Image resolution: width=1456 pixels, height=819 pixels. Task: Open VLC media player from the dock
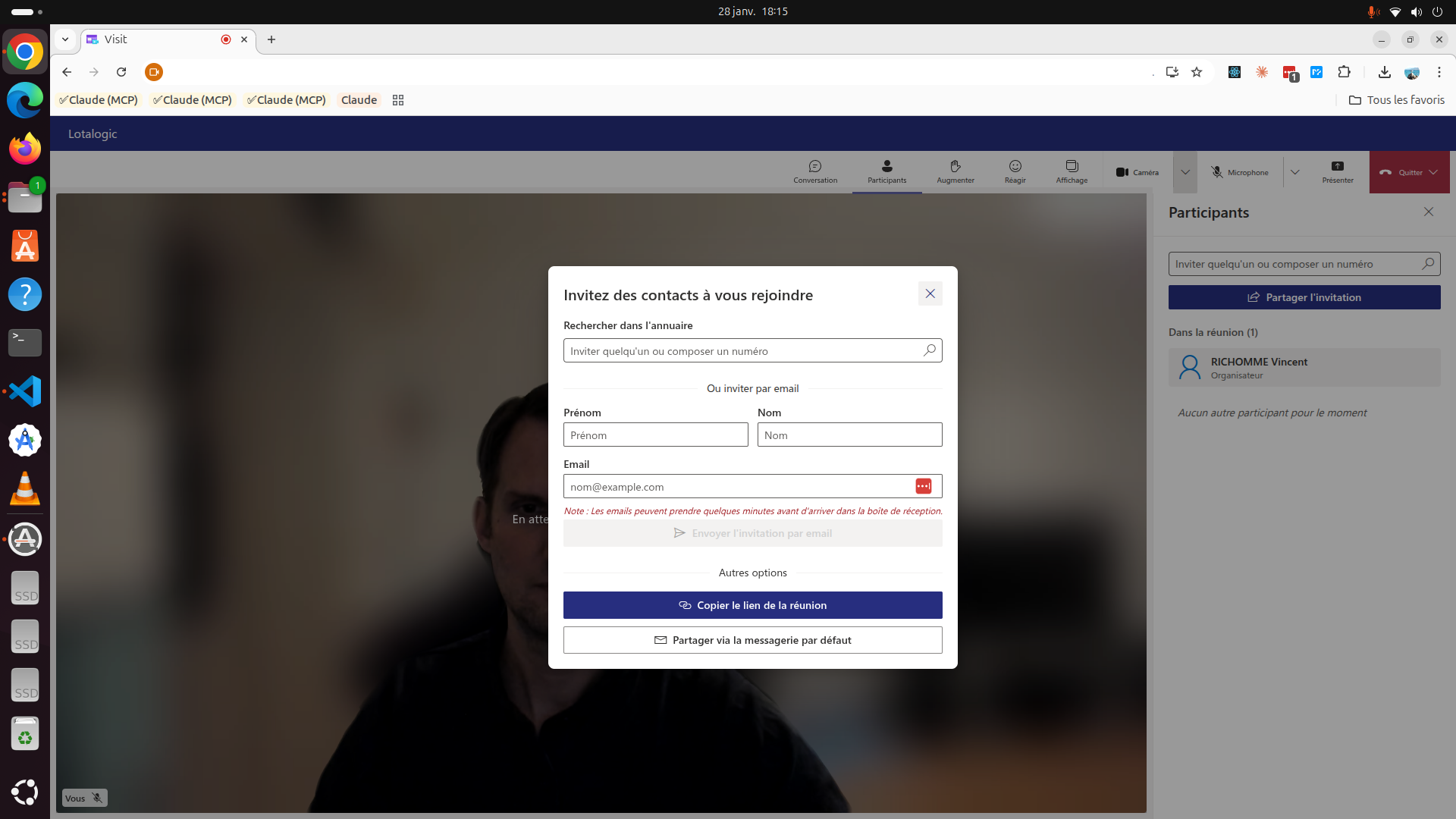click(25, 488)
